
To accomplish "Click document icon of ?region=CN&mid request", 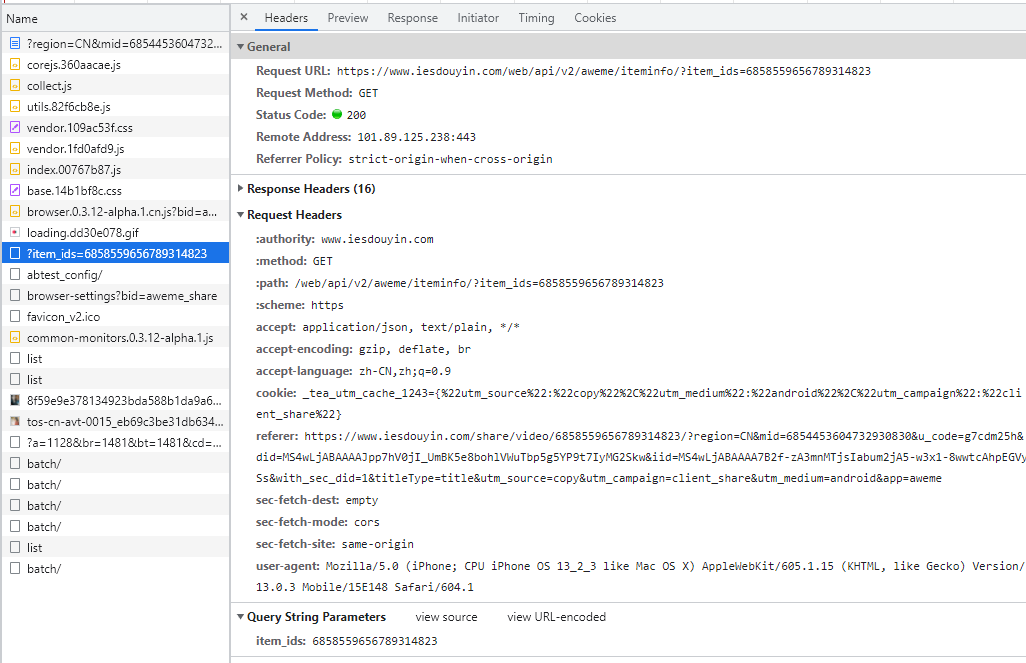I will pyautogui.click(x=15, y=43).
